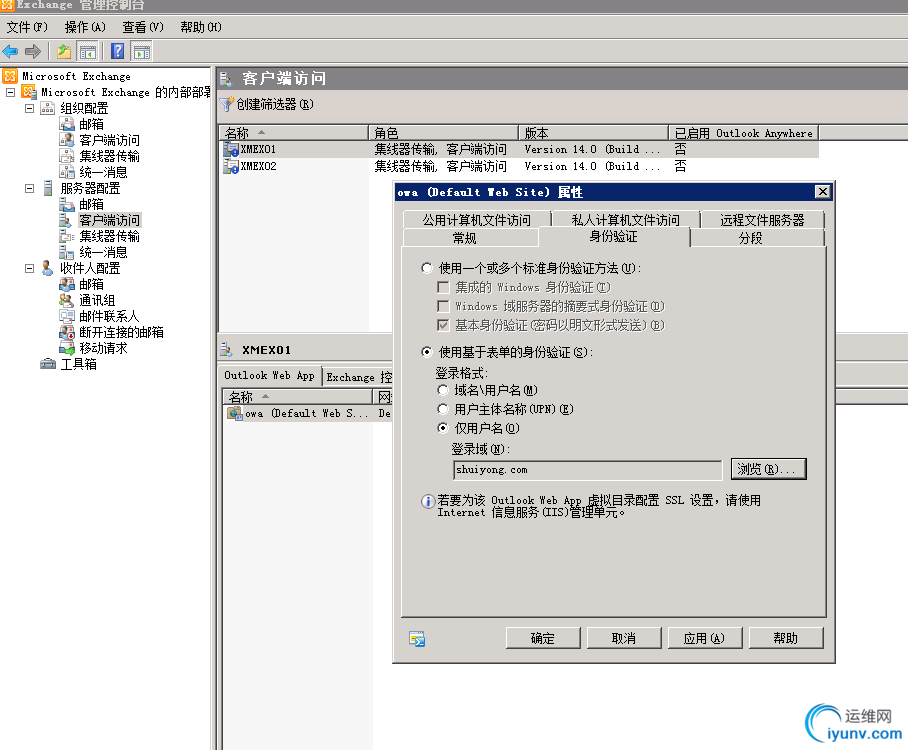Switch to the 常规 tab
Image resolution: width=908 pixels, height=750 pixels.
pos(470,237)
